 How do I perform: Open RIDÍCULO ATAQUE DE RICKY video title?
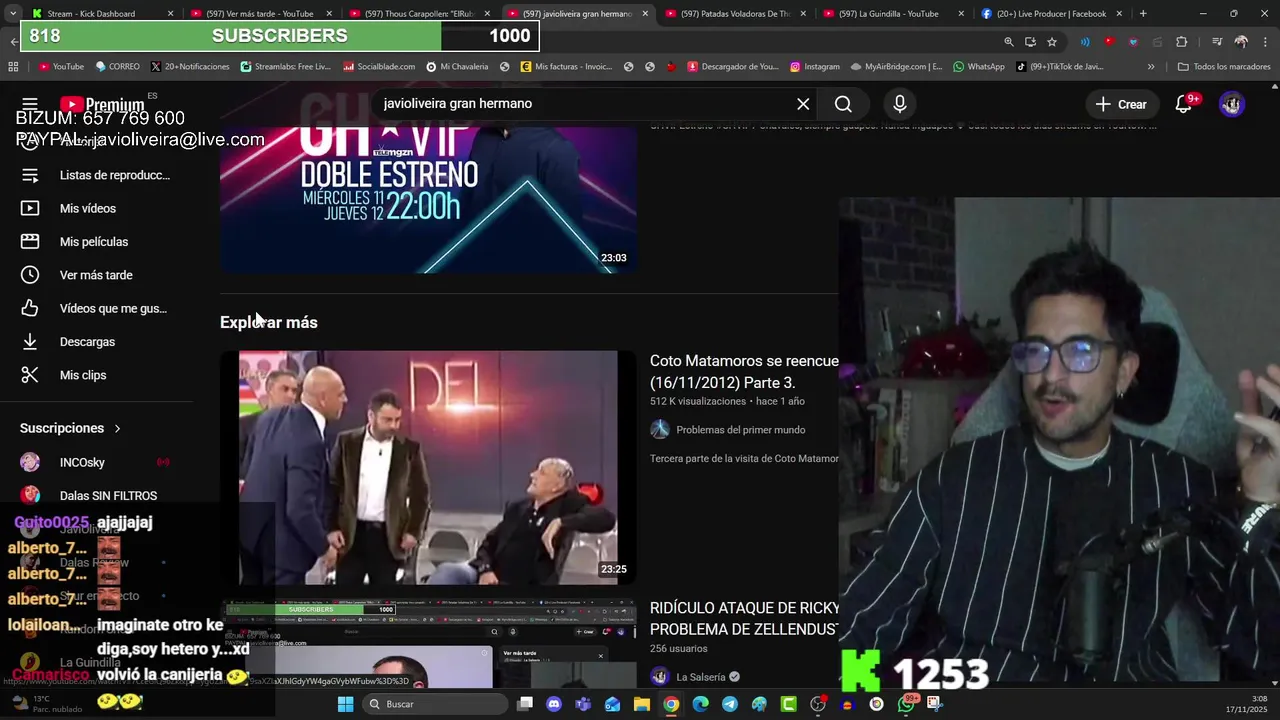tap(744, 618)
